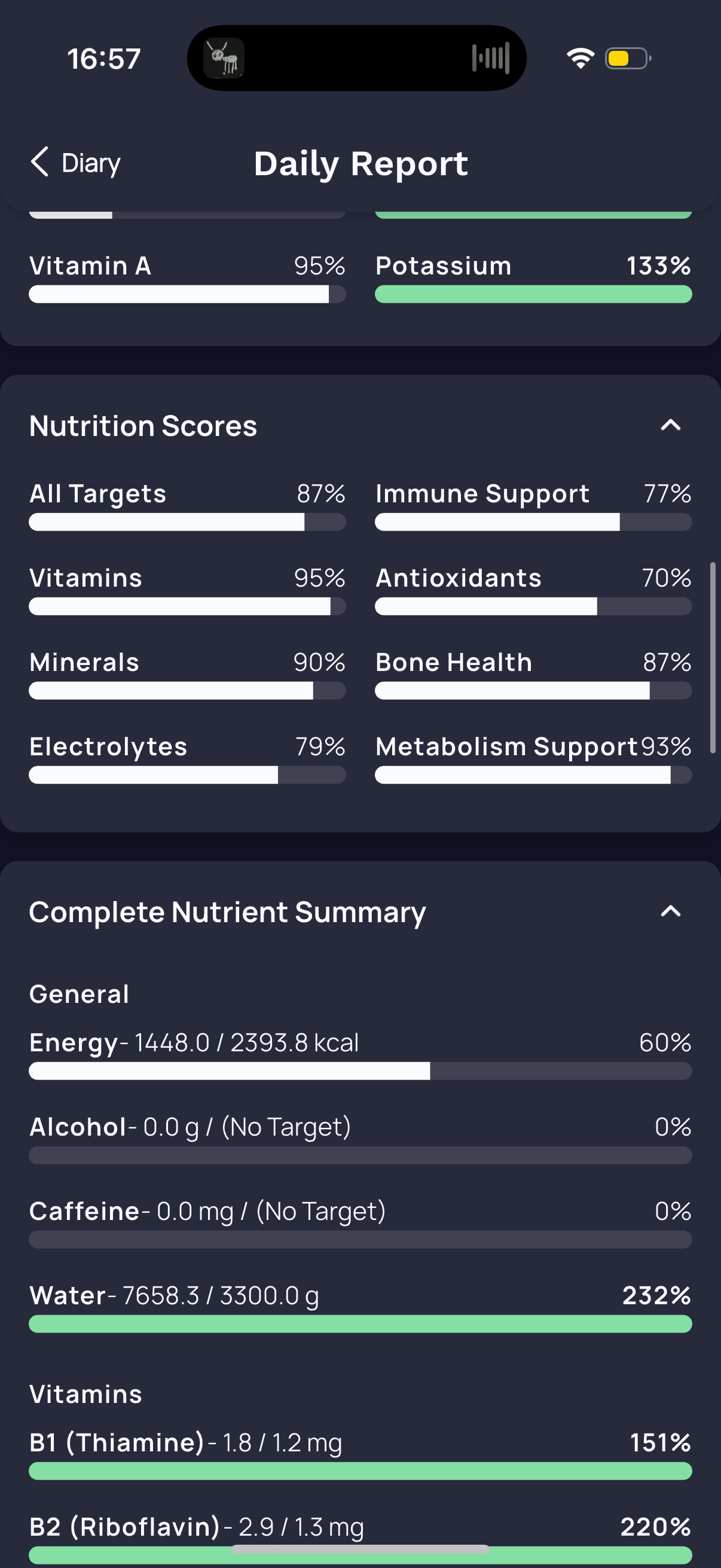
Task: Tap the audio waveform icon in Dynamic Island
Action: pyautogui.click(x=490, y=59)
